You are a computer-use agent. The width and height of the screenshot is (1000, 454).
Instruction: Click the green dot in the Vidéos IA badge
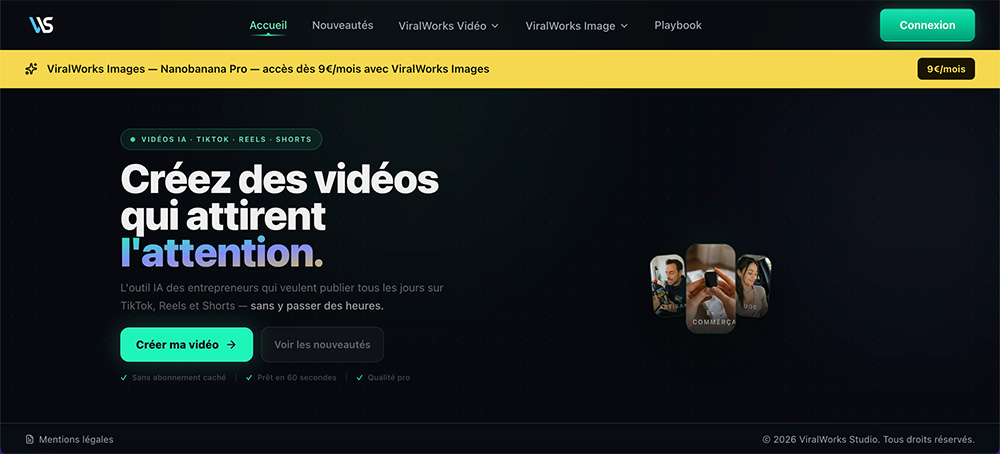click(x=133, y=139)
